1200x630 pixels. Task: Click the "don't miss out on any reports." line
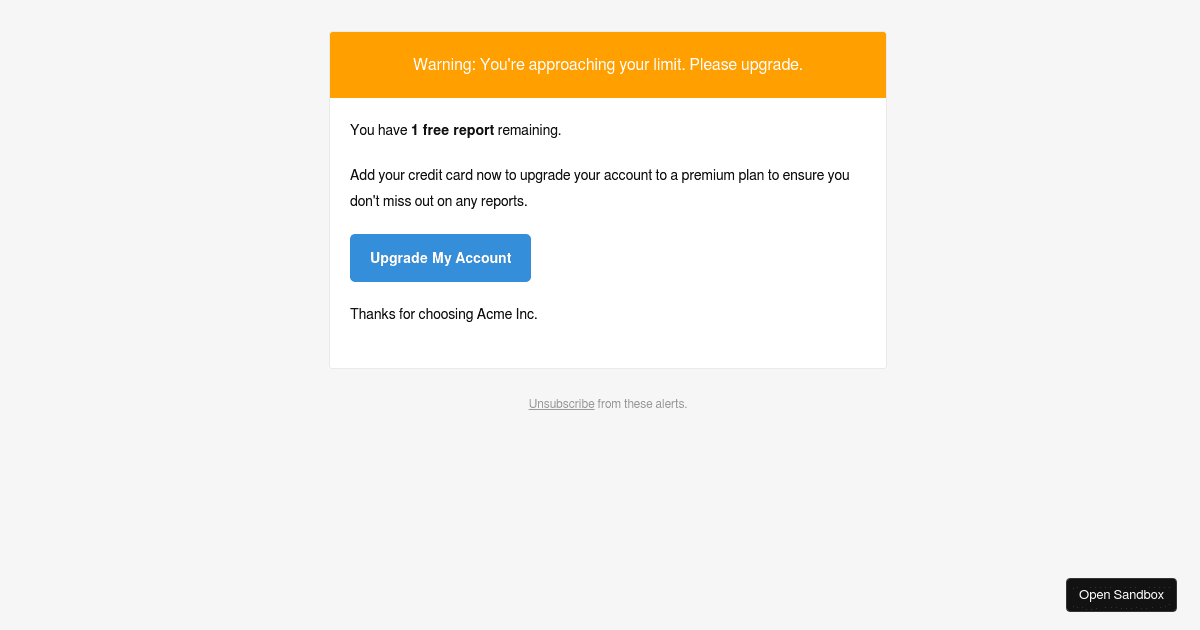click(438, 201)
